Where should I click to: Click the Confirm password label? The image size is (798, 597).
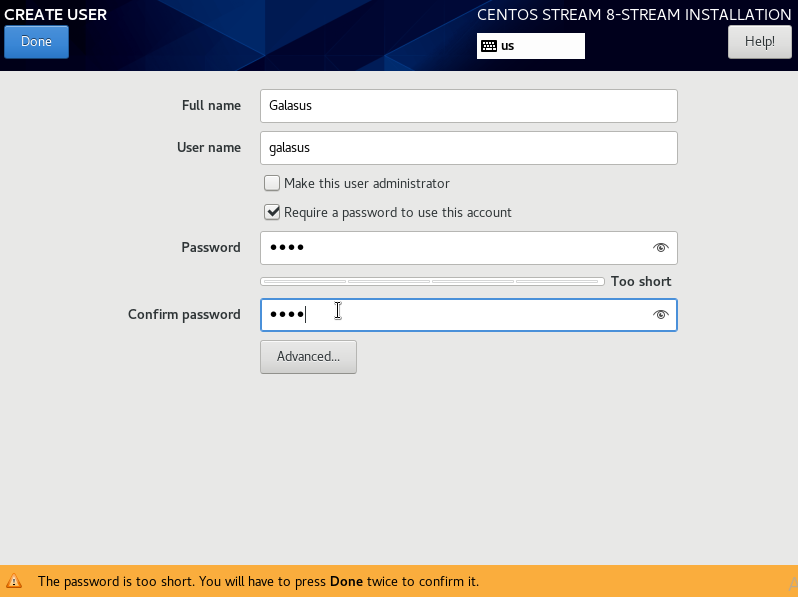coord(184,315)
